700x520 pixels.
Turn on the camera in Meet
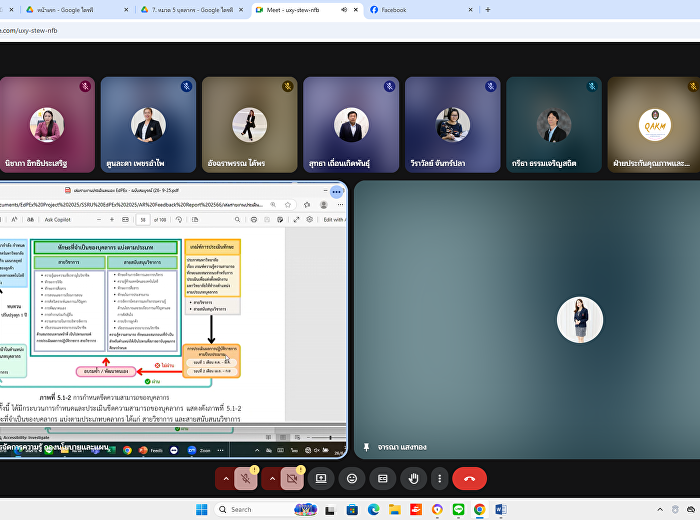tap(292, 479)
